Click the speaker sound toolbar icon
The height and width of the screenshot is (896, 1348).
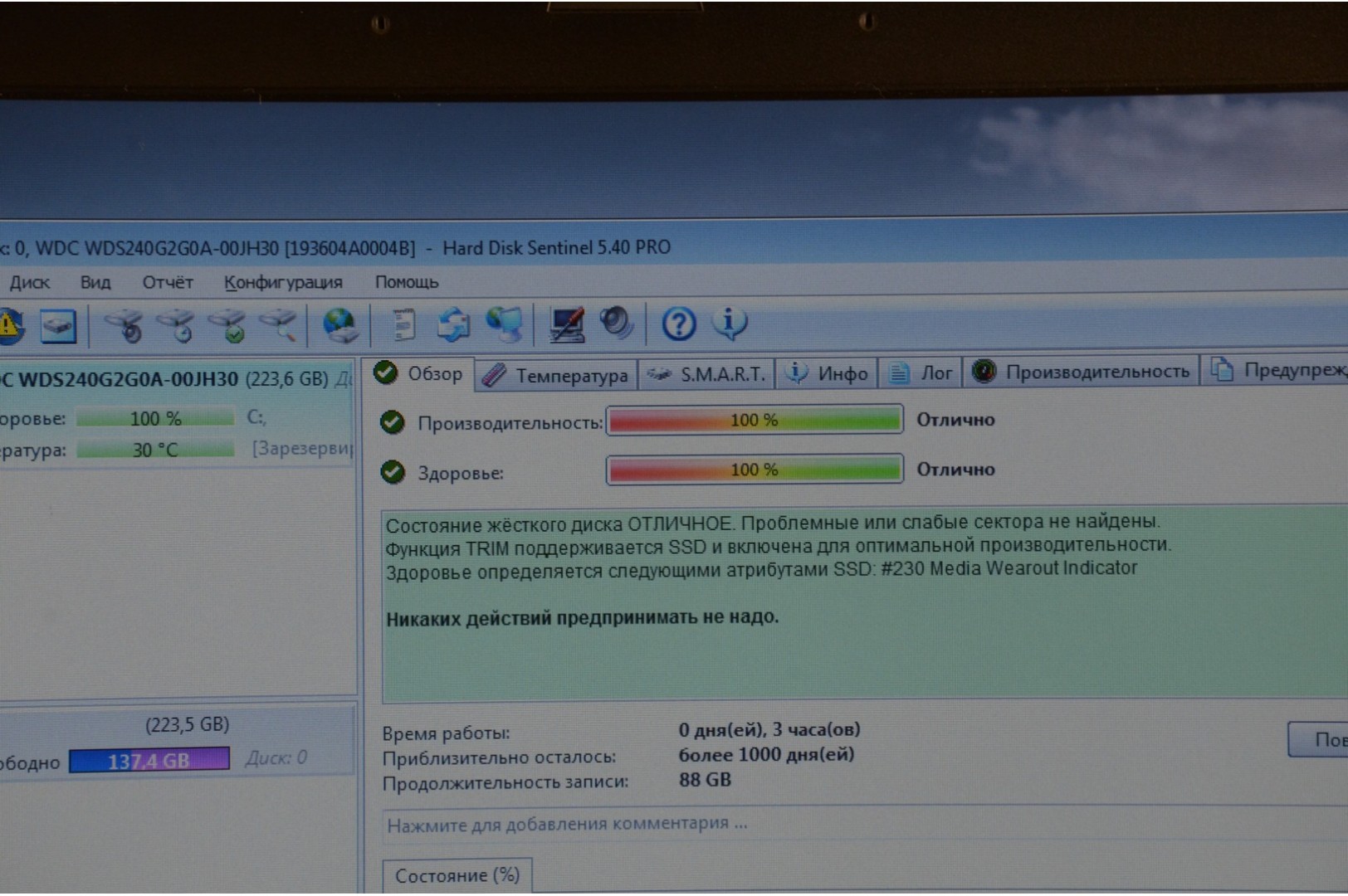(617, 323)
